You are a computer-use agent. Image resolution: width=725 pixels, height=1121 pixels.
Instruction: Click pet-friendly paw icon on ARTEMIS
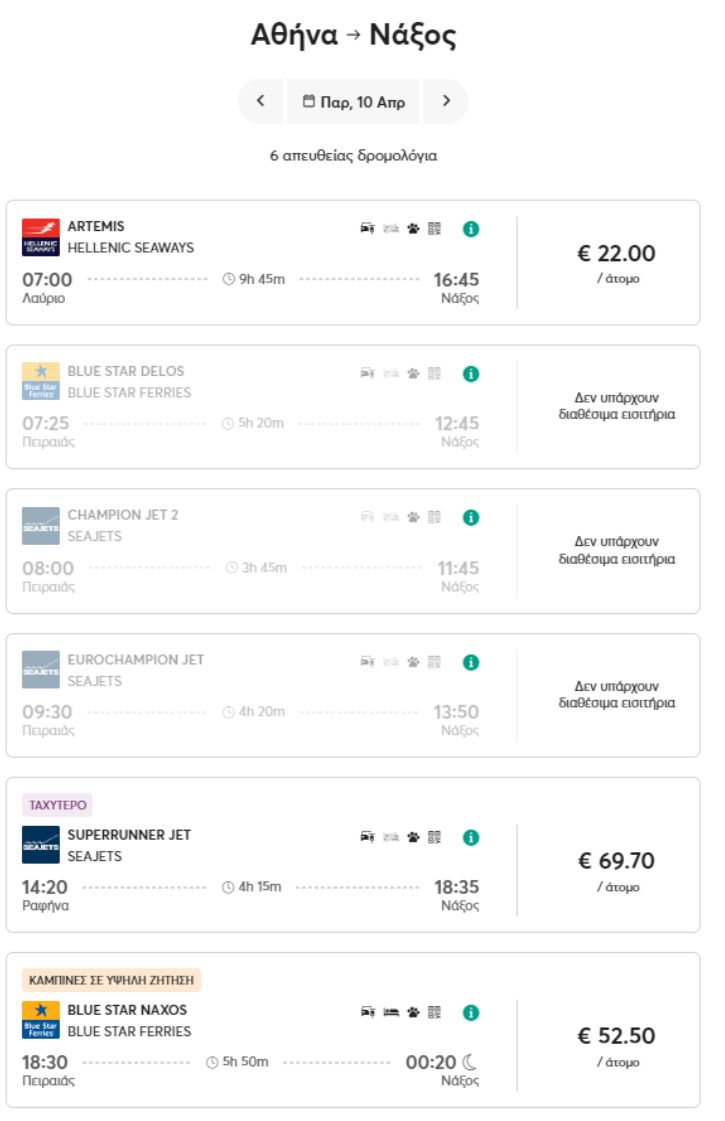click(413, 229)
